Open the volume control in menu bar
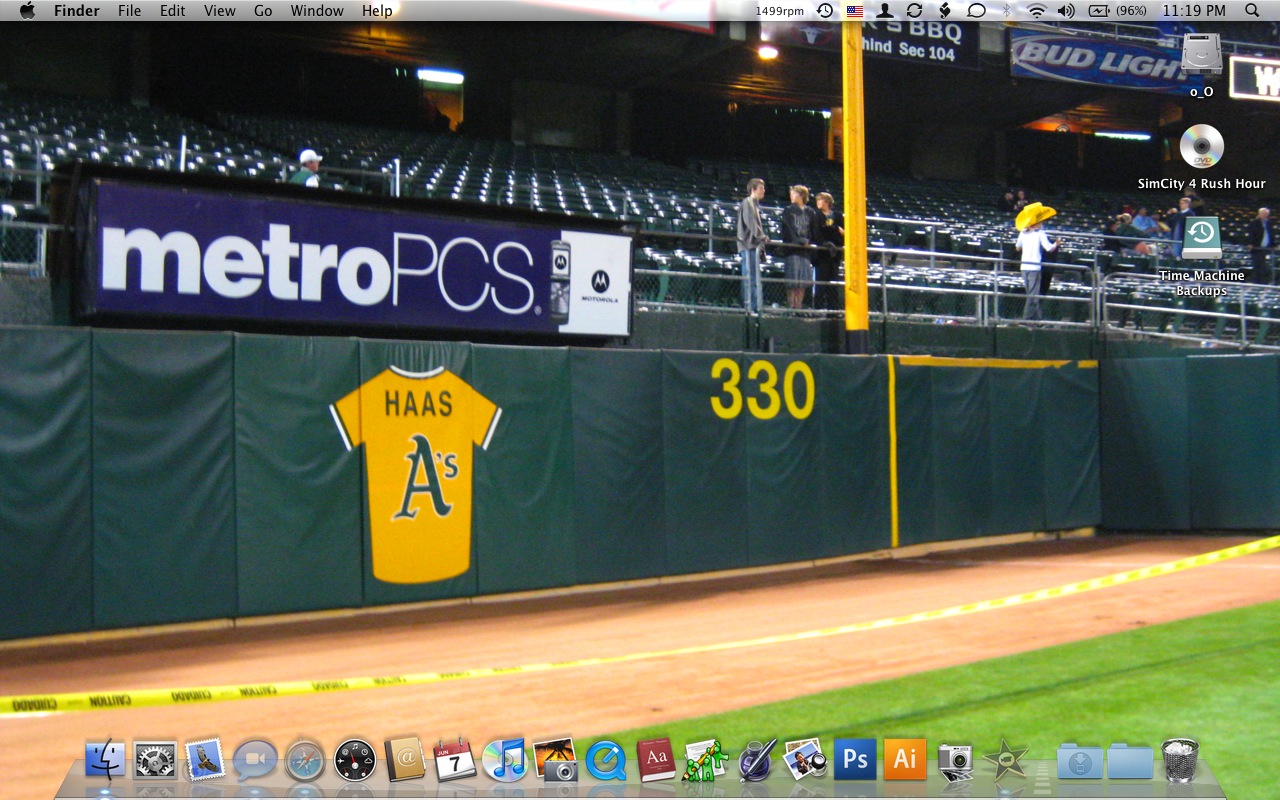Image resolution: width=1280 pixels, height=800 pixels. coord(1066,11)
